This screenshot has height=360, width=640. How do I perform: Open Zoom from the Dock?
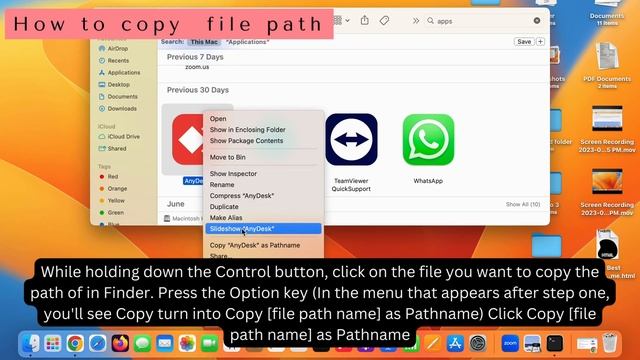tap(510, 344)
